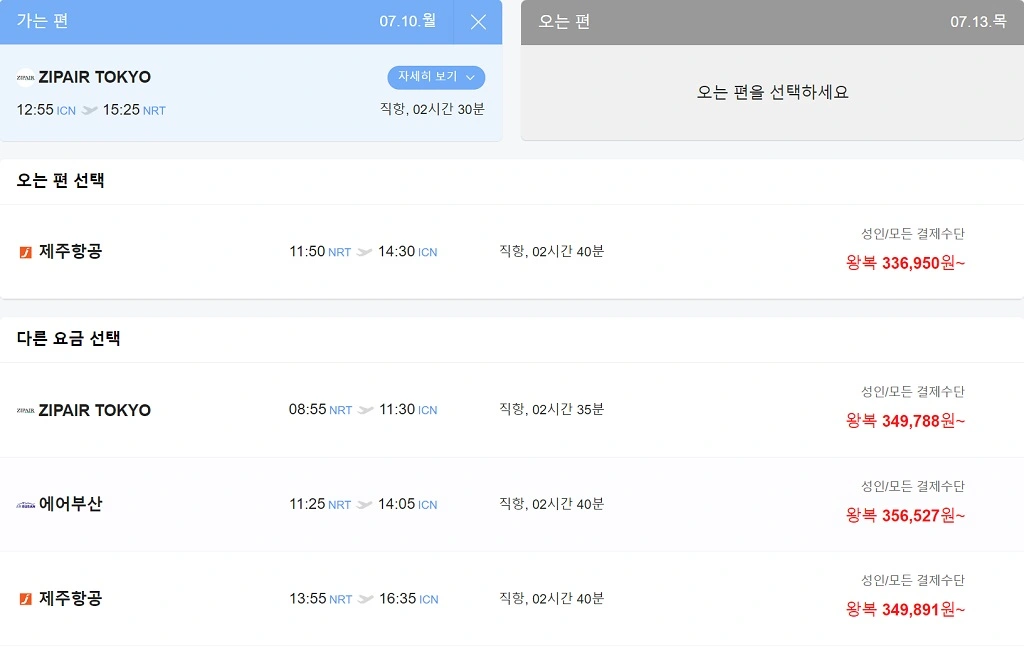Expand 자세히 보기 details for the ZIPAIR flight
The image size is (1024, 648).
(428, 77)
